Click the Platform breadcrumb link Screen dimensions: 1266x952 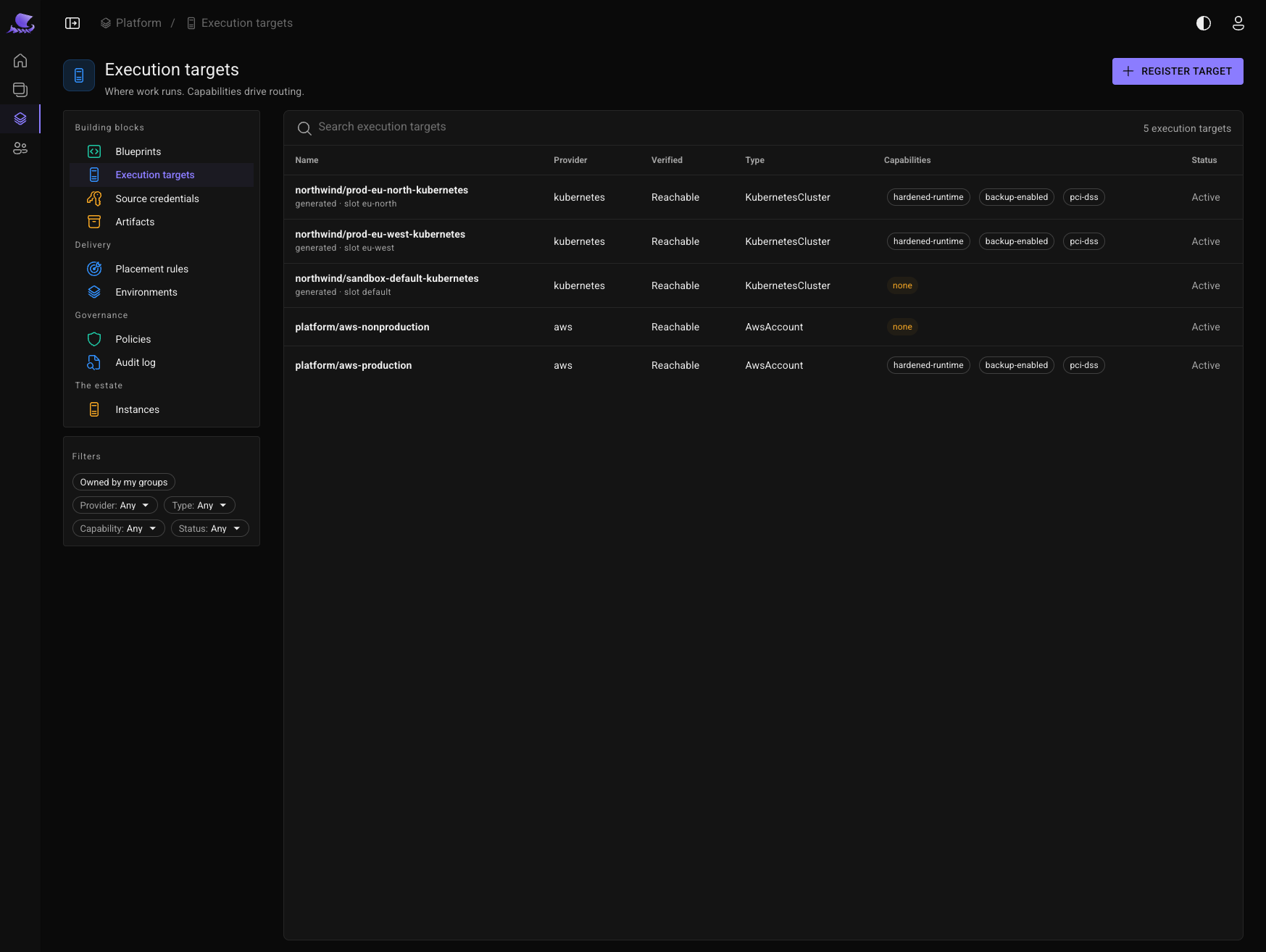(x=131, y=23)
